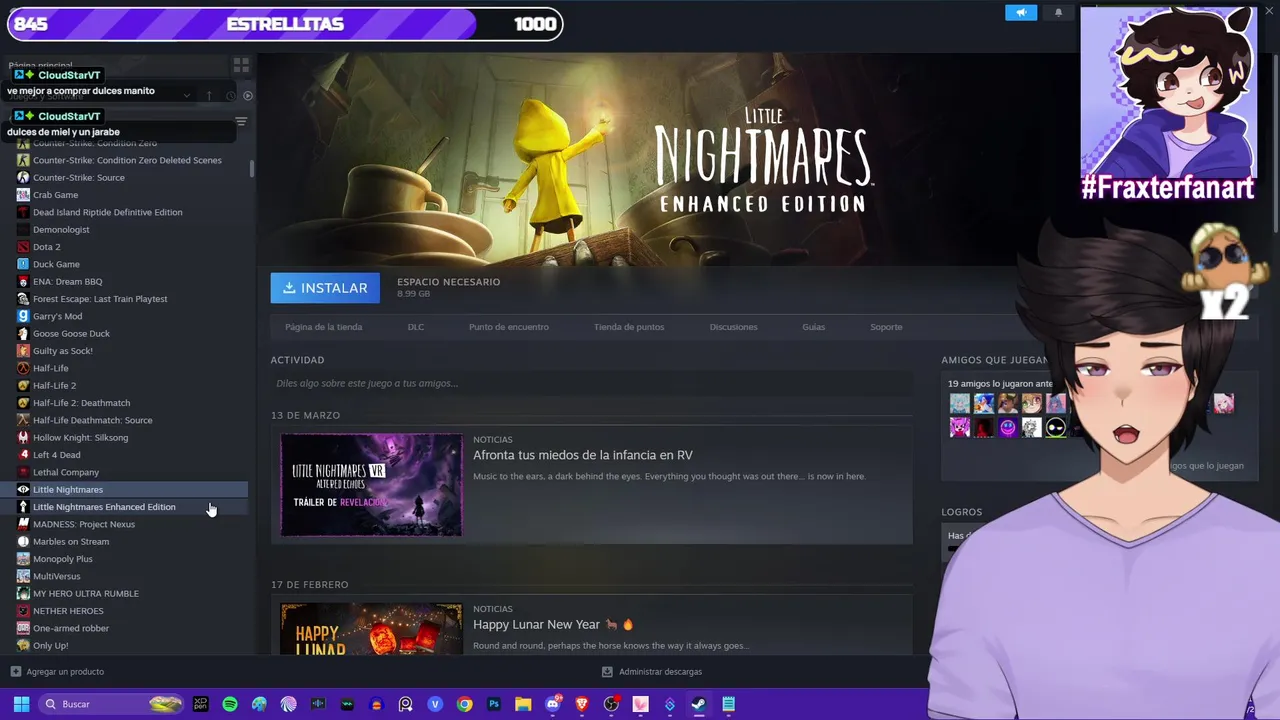Open Discord from the taskbar

(552, 704)
